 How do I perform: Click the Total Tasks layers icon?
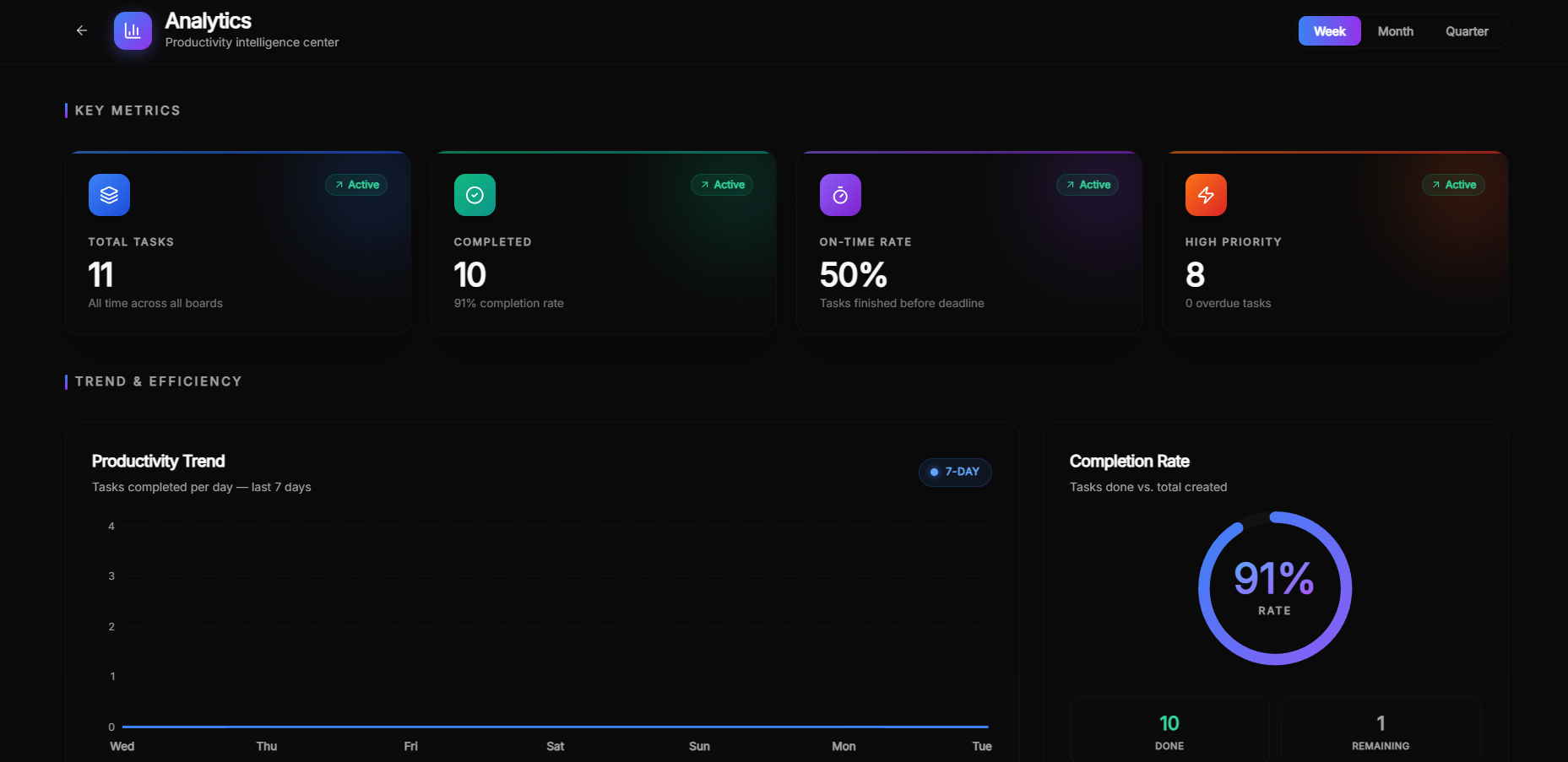pyautogui.click(x=109, y=195)
